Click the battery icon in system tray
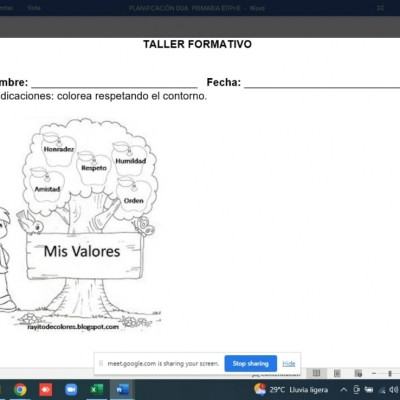400x400 pixels. [x=369, y=389]
